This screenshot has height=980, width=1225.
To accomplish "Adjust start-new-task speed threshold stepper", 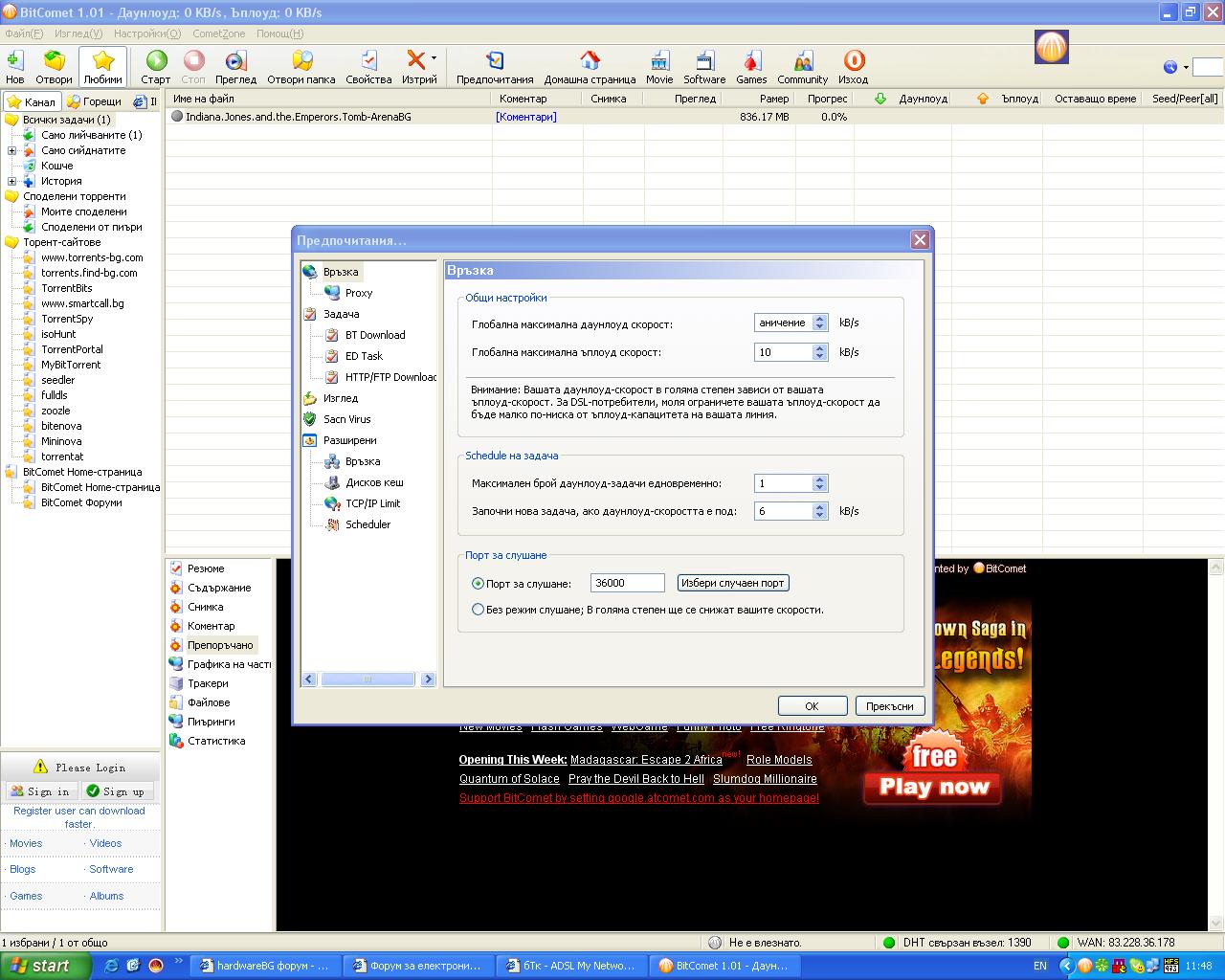I will (819, 511).
